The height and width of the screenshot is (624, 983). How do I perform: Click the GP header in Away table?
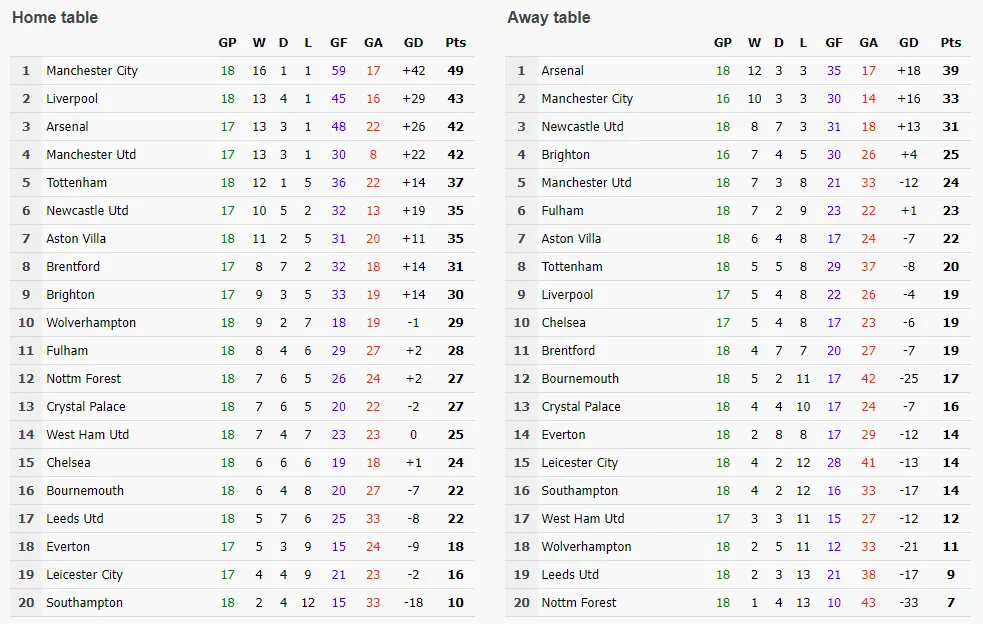[723, 43]
